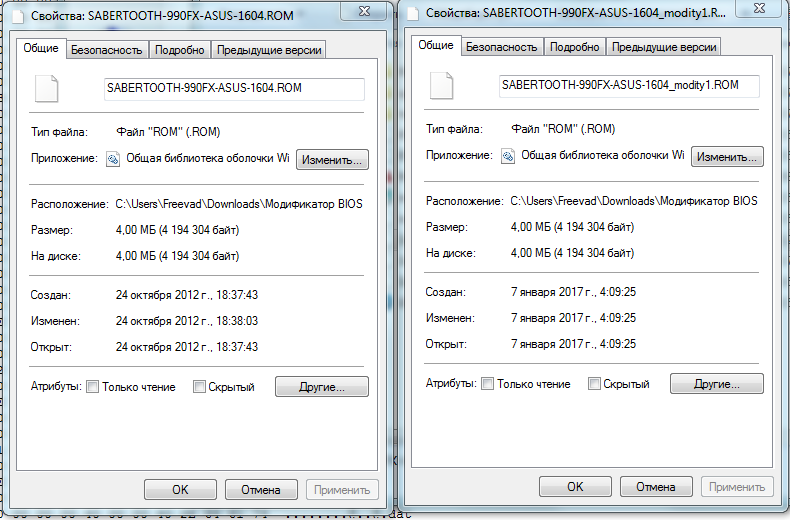This screenshot has width=790, height=520.
Task: Open Предыдущие версии tab in left window
Action: 269,50
